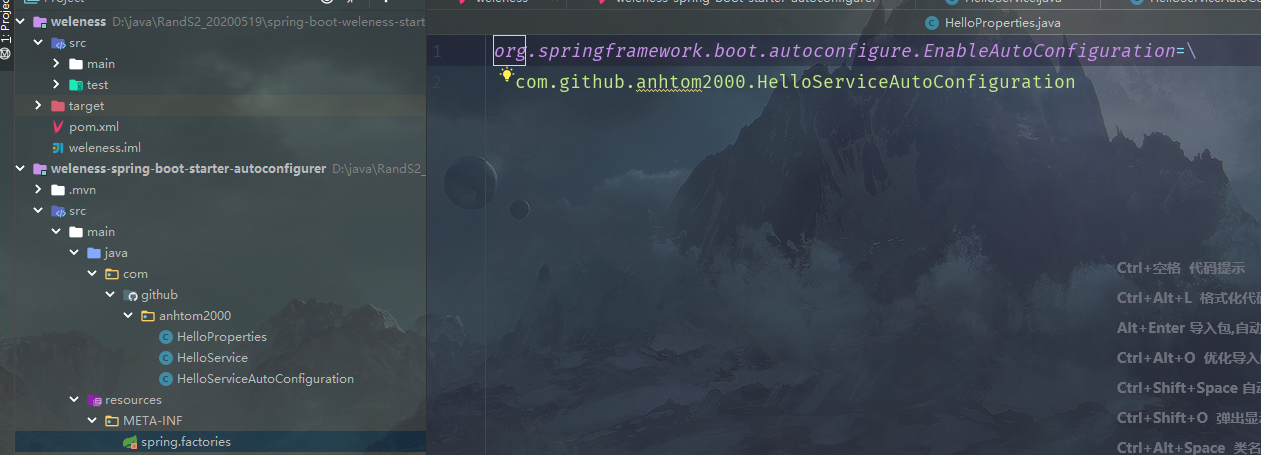Click the weleness.iml file icon

coord(58,148)
